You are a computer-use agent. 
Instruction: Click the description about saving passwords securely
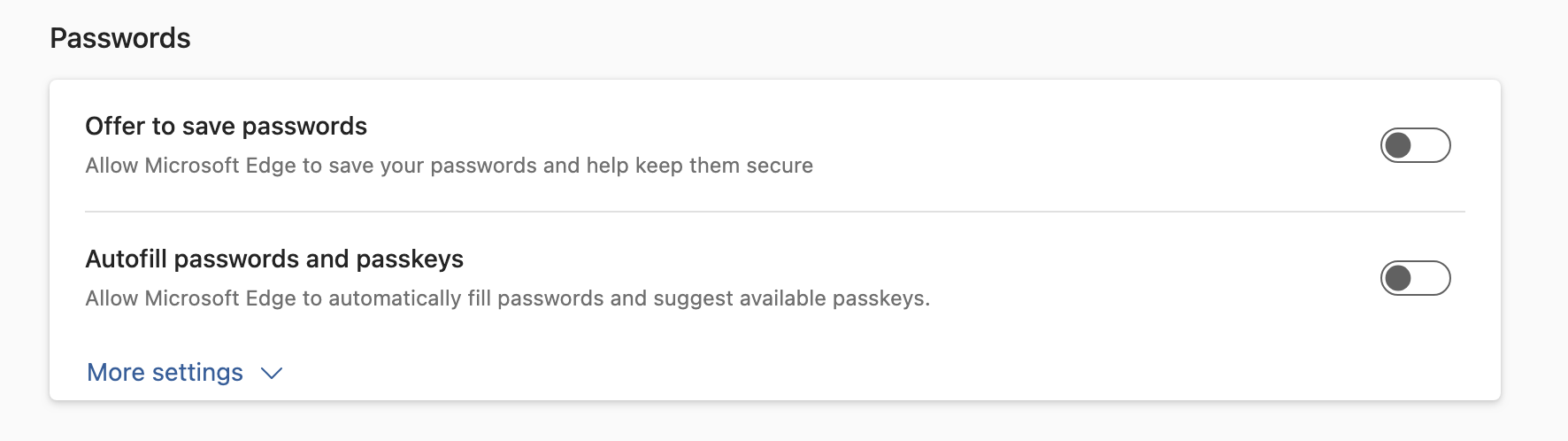click(x=449, y=166)
